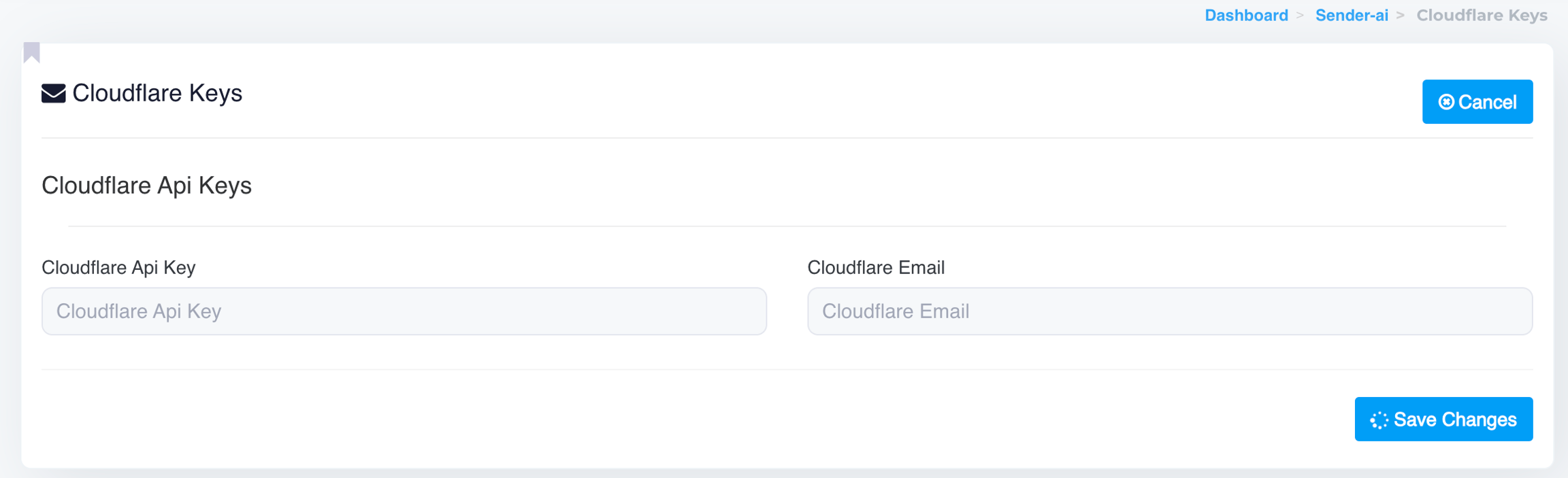
Task: Click the bookmark ribbon icon on card corner
Action: coord(32,52)
